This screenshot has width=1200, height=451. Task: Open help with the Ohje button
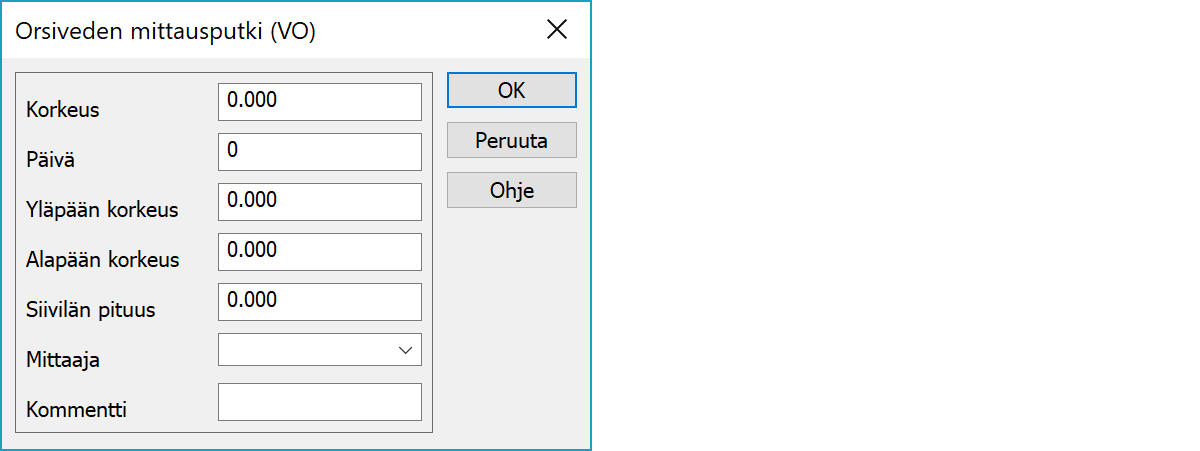[x=511, y=190]
